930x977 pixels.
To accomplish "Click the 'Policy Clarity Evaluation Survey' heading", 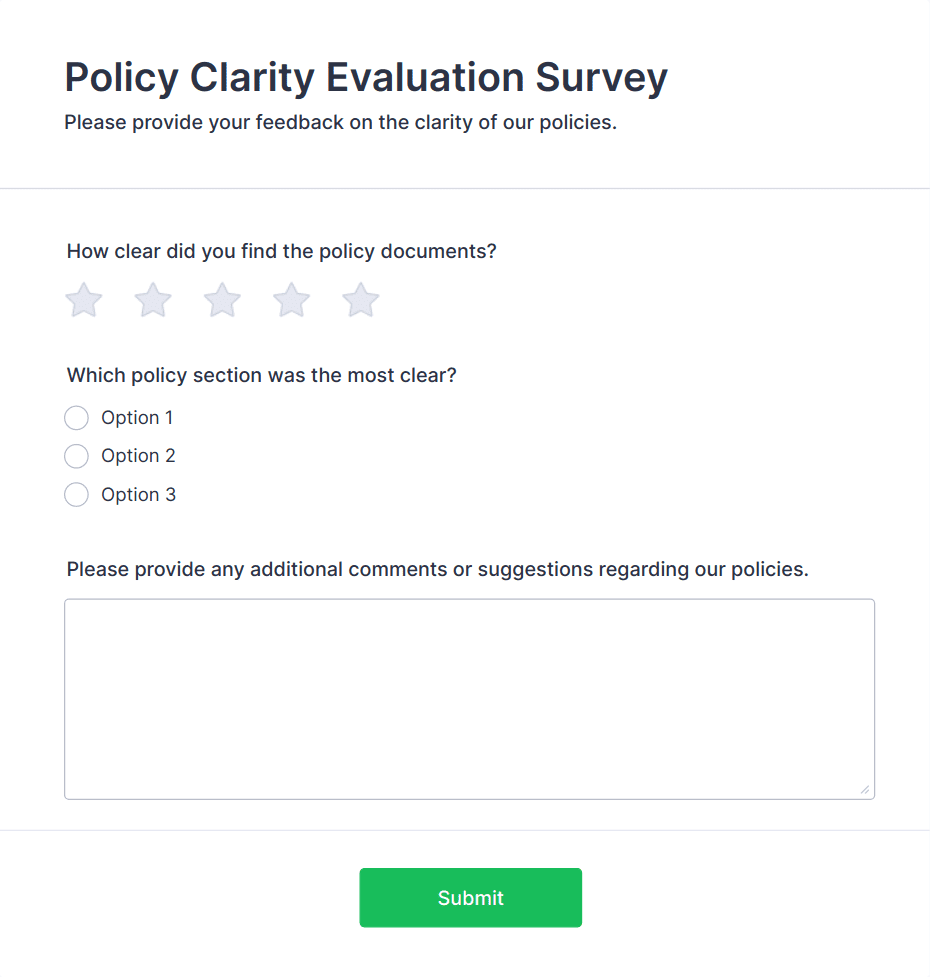I will (x=366, y=78).
